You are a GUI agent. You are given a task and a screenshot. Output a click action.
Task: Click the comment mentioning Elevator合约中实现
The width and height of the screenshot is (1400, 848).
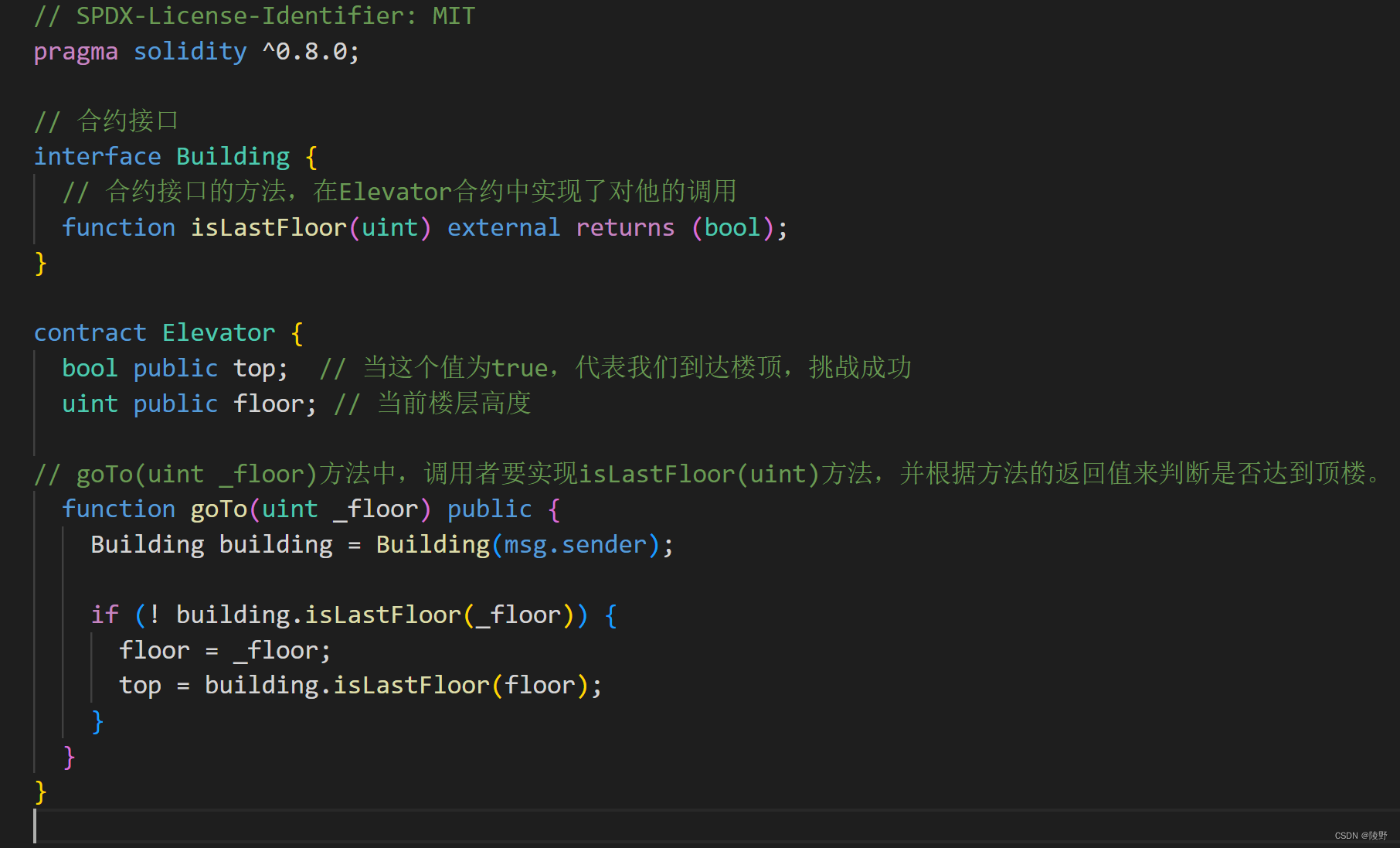[x=399, y=192]
